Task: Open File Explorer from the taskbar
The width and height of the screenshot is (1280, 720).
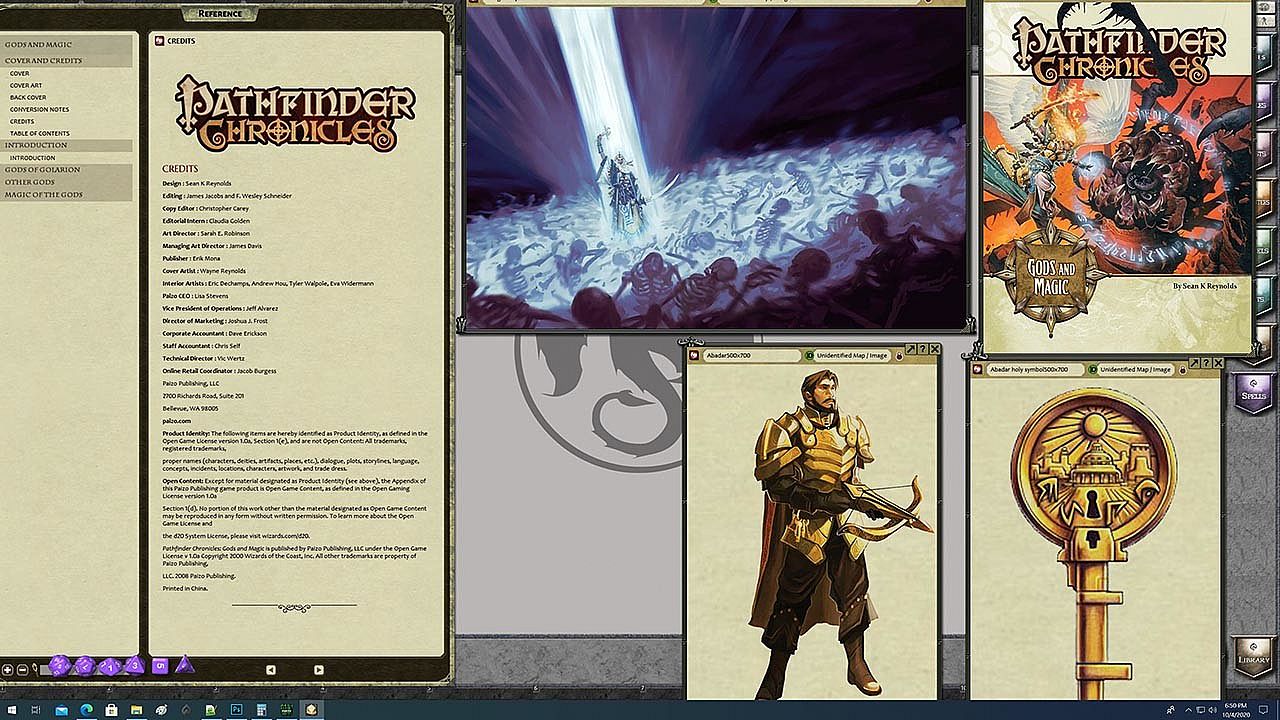Action: (x=136, y=710)
